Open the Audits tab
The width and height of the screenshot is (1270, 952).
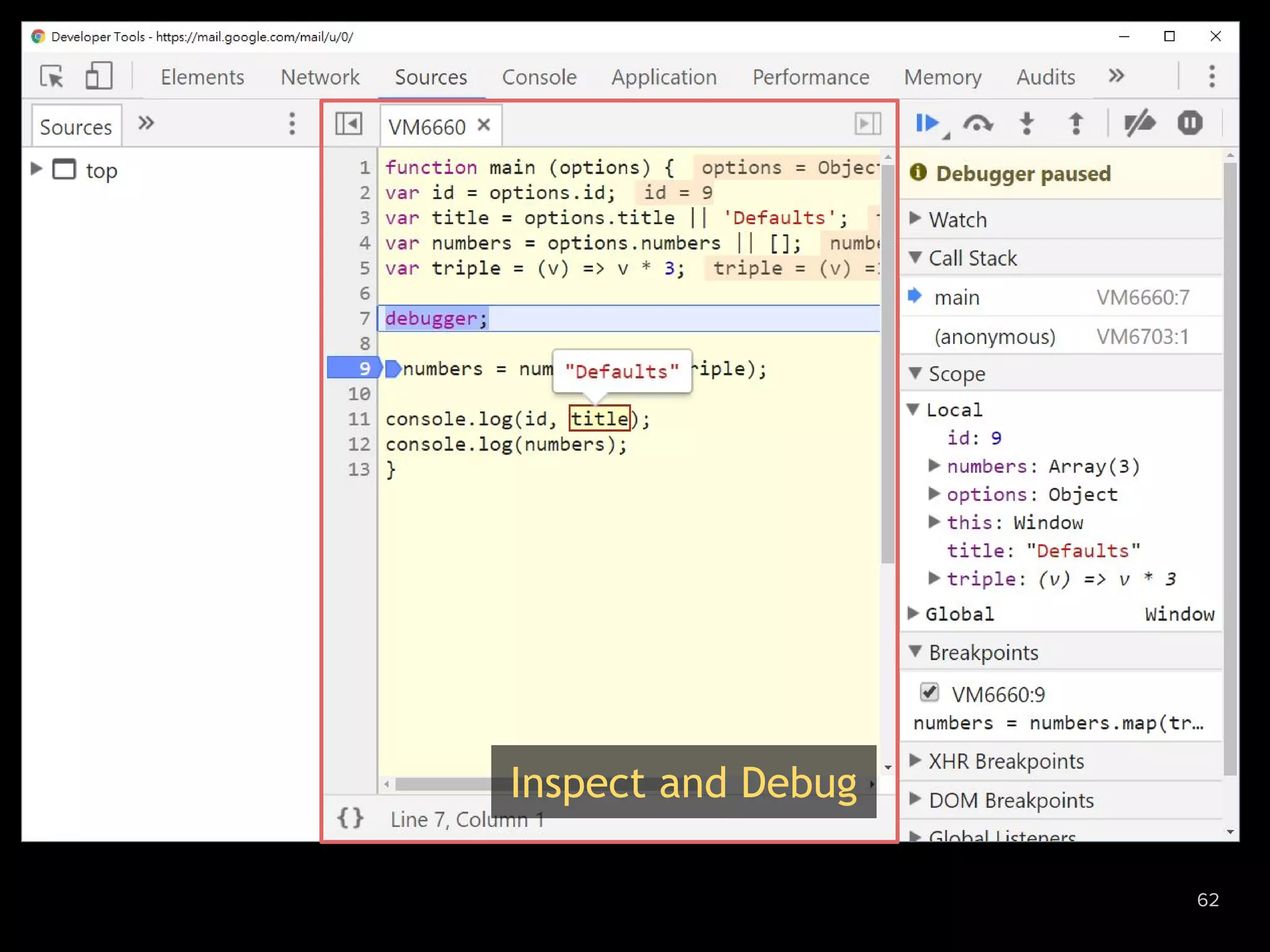point(1046,77)
